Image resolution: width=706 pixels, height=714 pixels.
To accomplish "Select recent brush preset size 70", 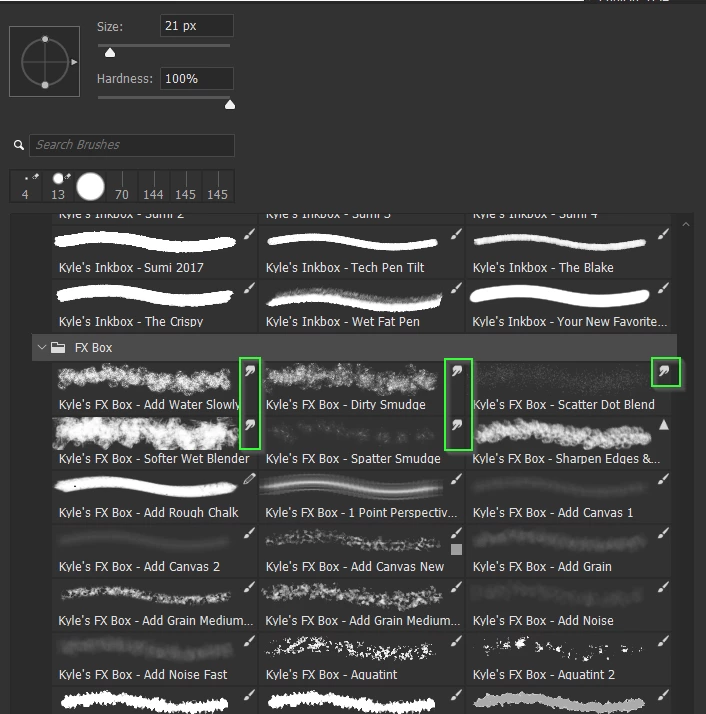I will pos(122,186).
